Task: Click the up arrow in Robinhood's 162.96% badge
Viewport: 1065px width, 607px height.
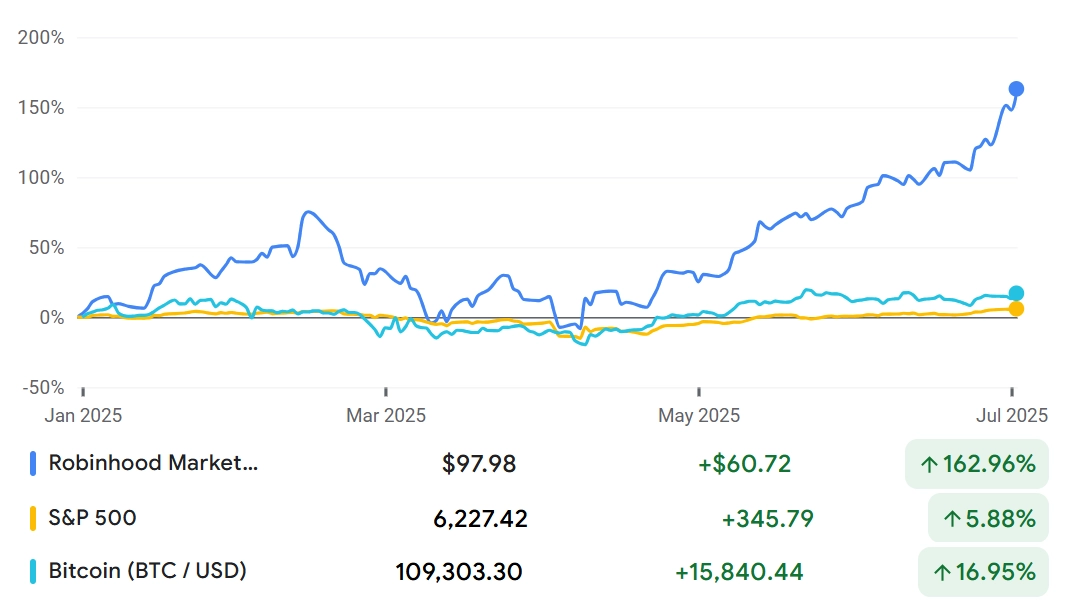Action: click(929, 464)
